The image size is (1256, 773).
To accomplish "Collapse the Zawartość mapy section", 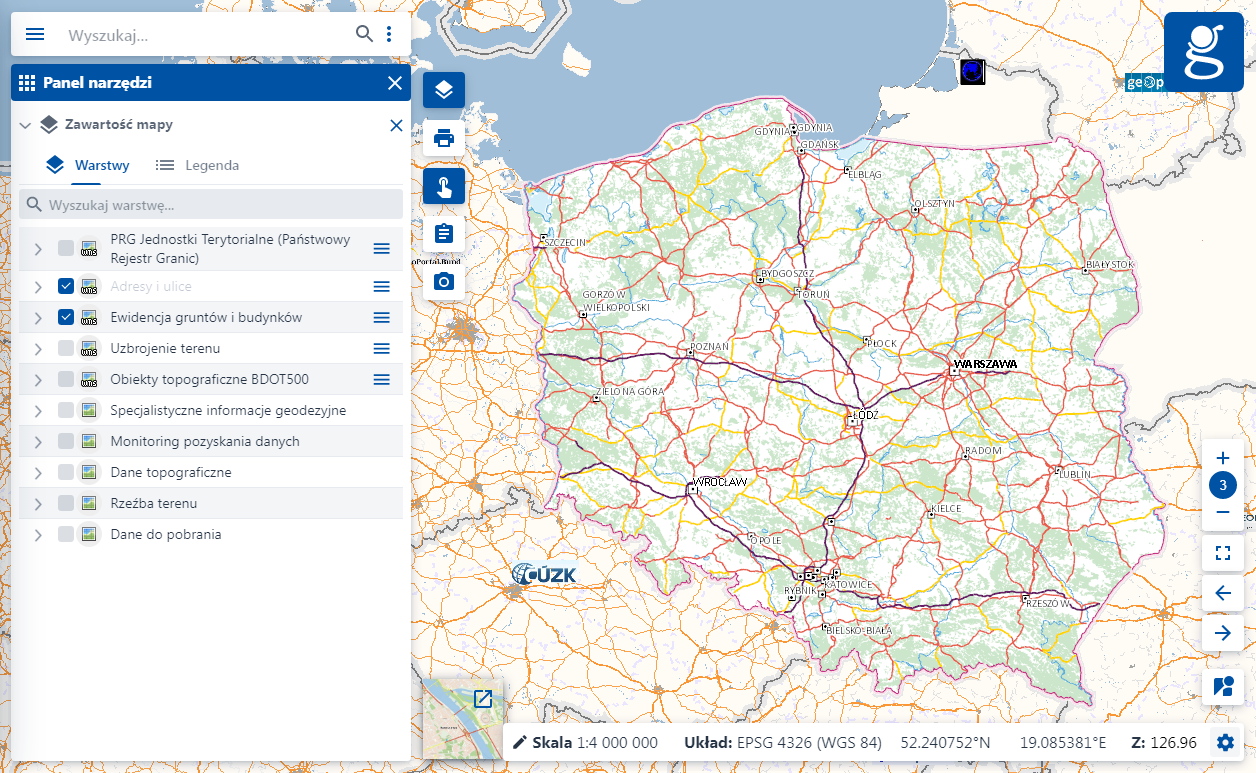I will 26,125.
